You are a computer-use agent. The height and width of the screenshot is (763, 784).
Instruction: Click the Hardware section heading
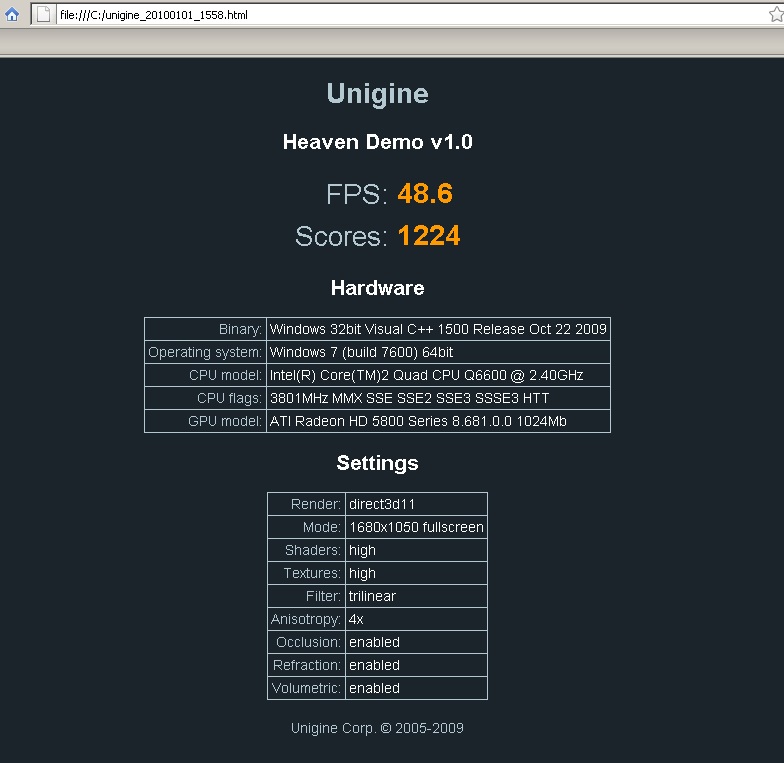pos(378,288)
